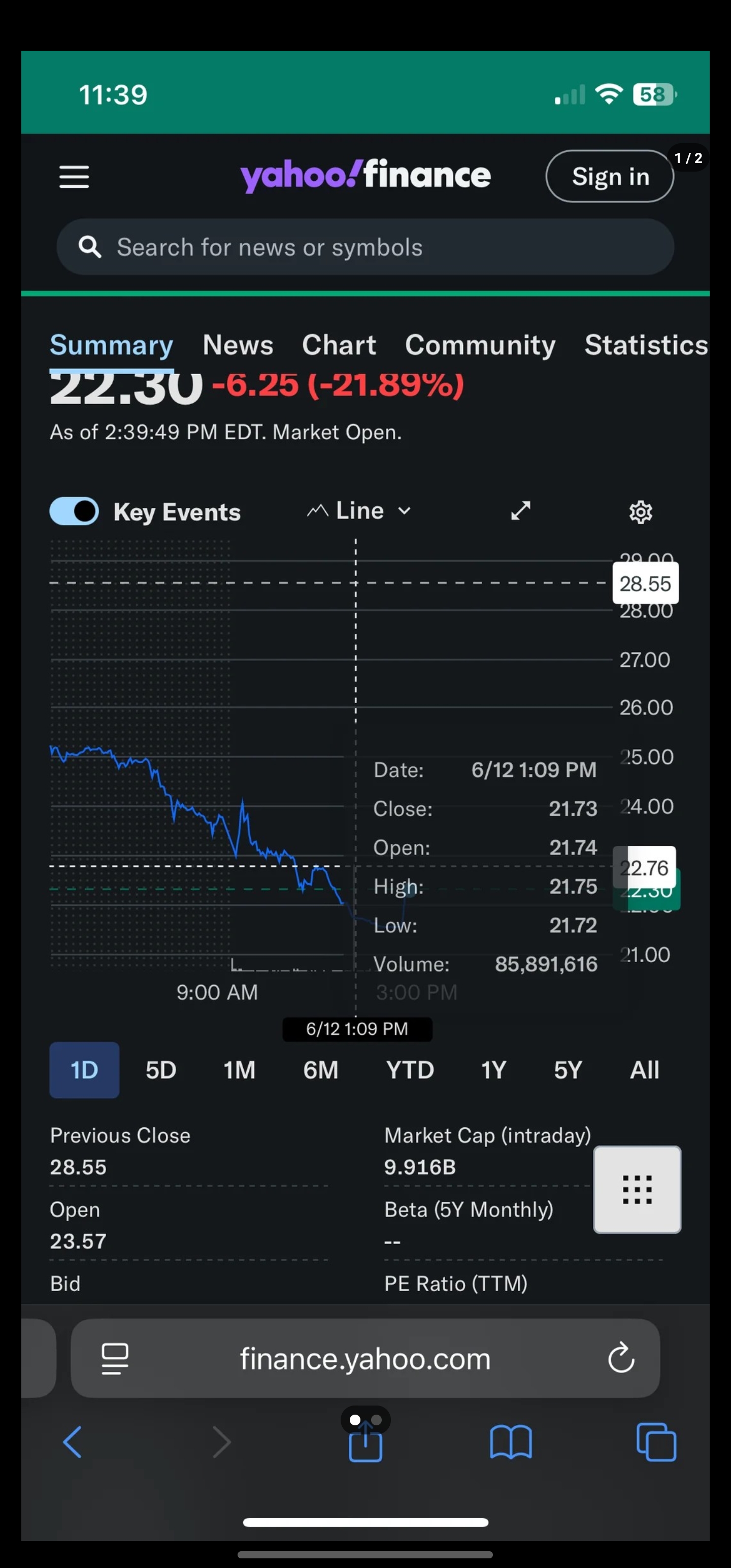Tap the Yahoo Finance logo
This screenshot has width=731, height=1568.
tap(365, 175)
